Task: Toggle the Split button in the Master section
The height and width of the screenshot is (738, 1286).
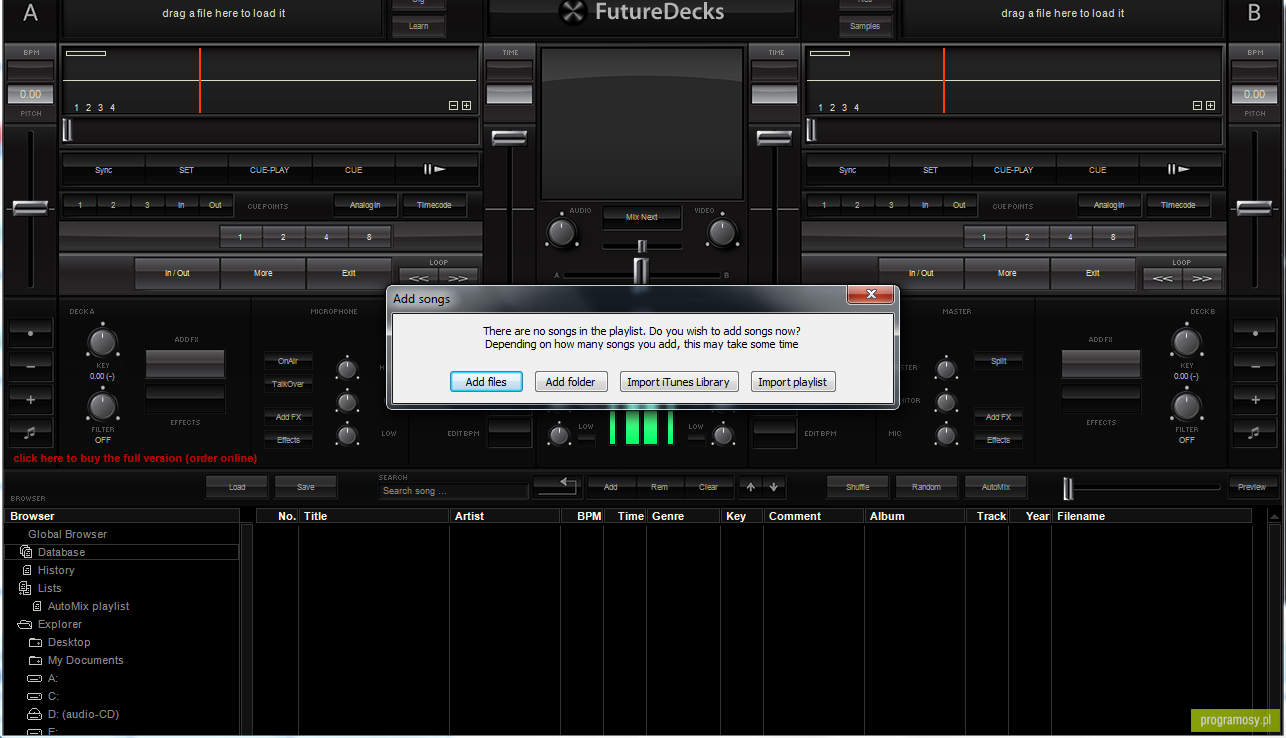Action: coord(998,361)
